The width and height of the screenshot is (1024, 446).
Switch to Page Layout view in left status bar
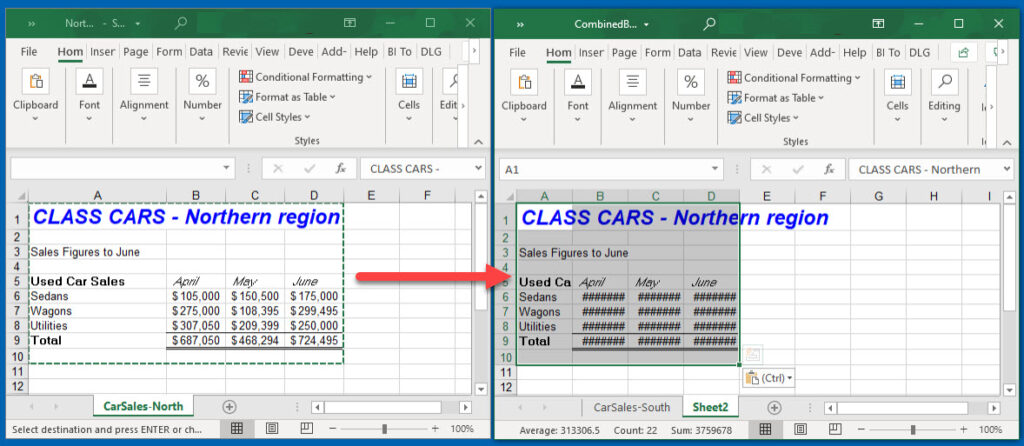click(272, 428)
